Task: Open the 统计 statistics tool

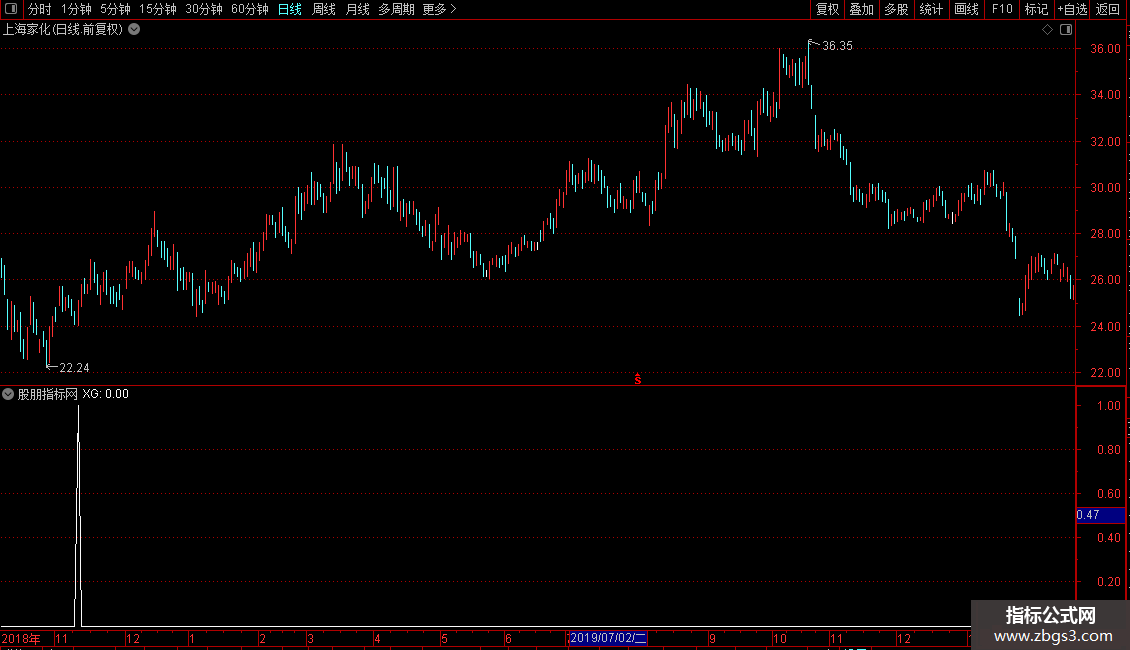Action: click(931, 9)
